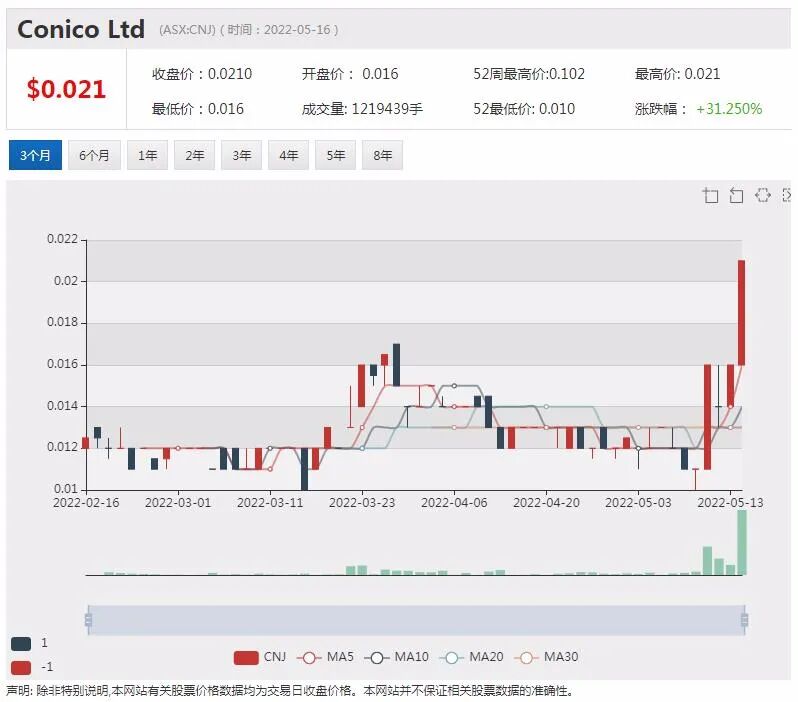Image resolution: width=798 pixels, height=702 pixels.
Task: Click the tall red candlestick on 2022-05-16
Action: pyautogui.click(x=742, y=313)
